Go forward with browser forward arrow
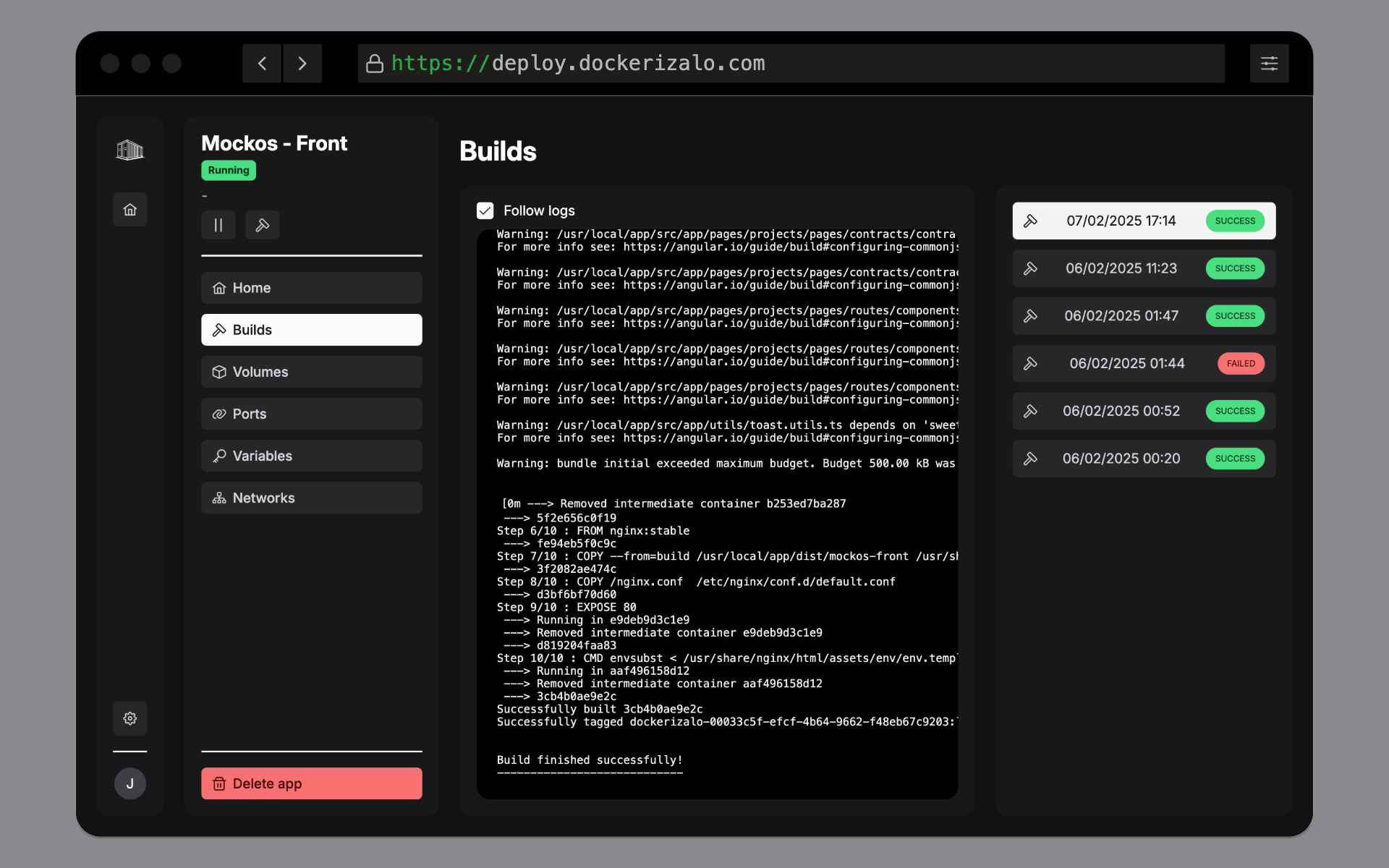 [x=302, y=64]
